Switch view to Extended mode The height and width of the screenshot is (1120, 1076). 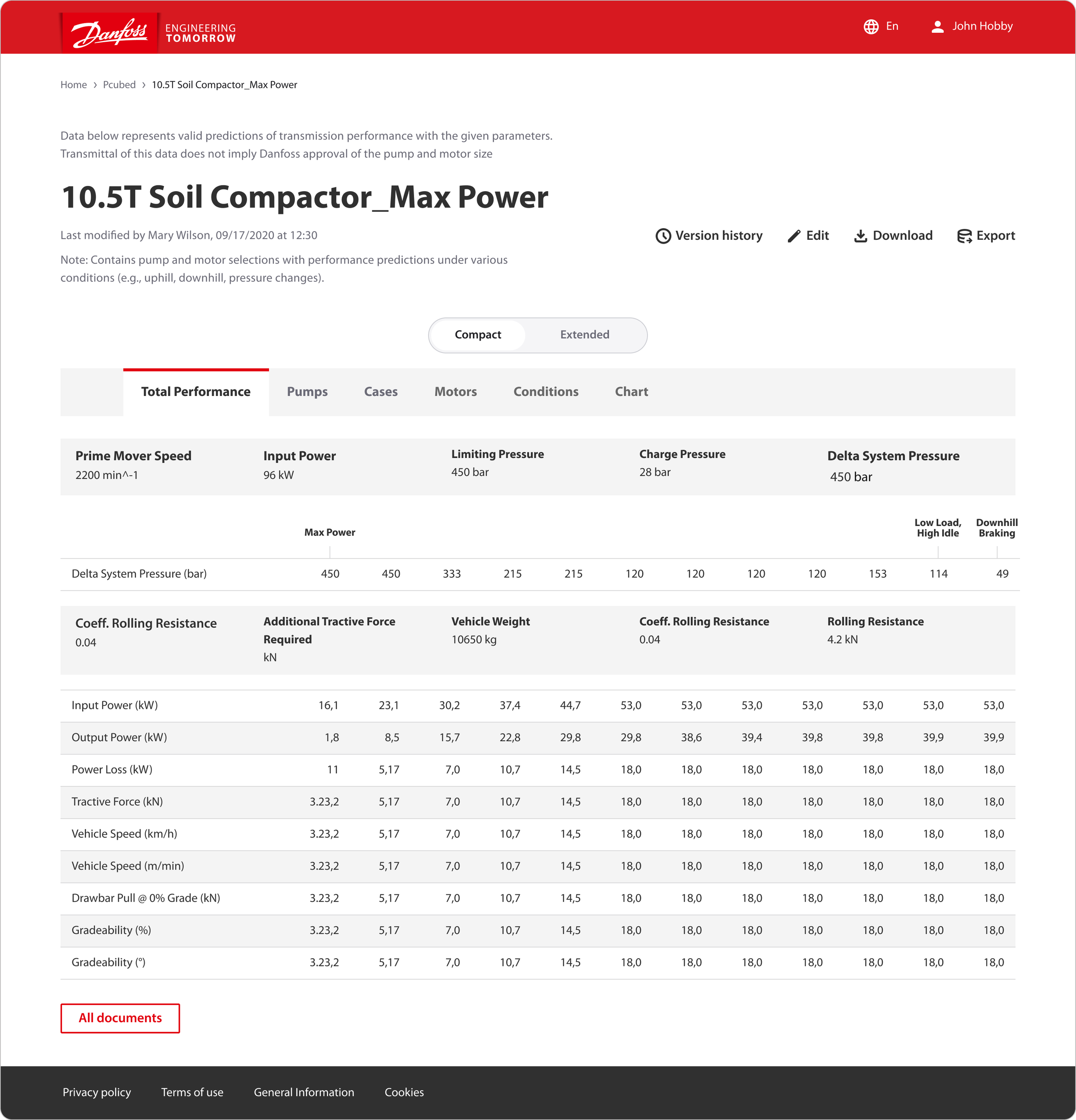584,335
